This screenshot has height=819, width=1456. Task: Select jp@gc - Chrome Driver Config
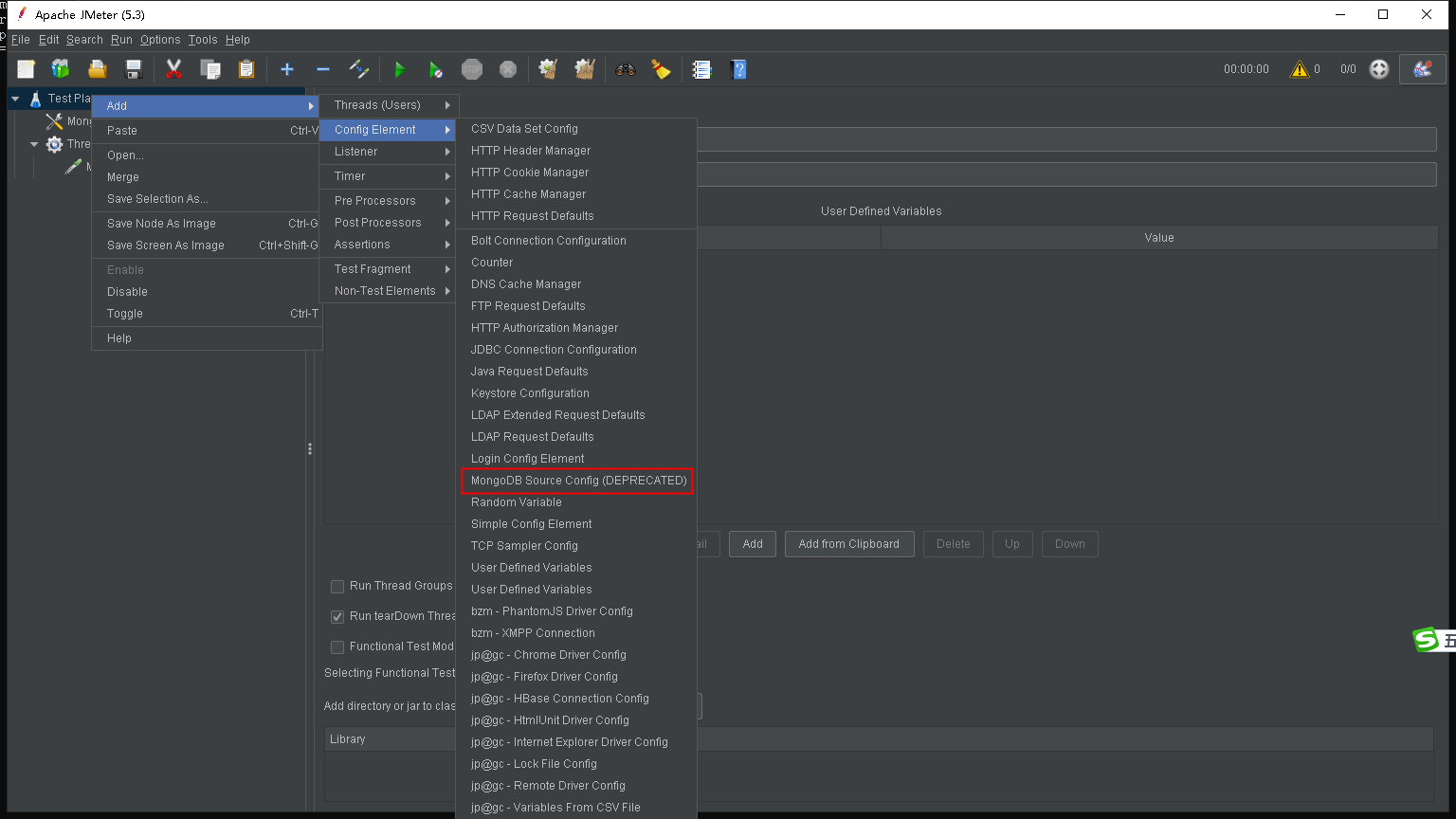(x=576, y=655)
